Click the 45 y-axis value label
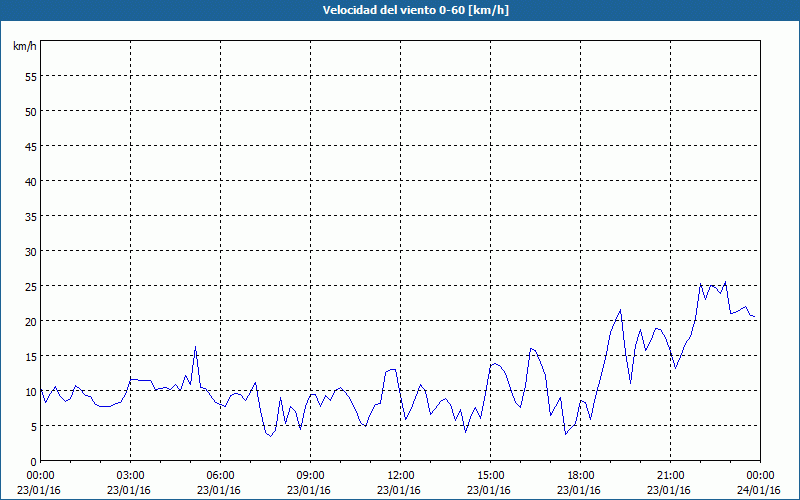The height and width of the screenshot is (500, 800). click(x=31, y=147)
